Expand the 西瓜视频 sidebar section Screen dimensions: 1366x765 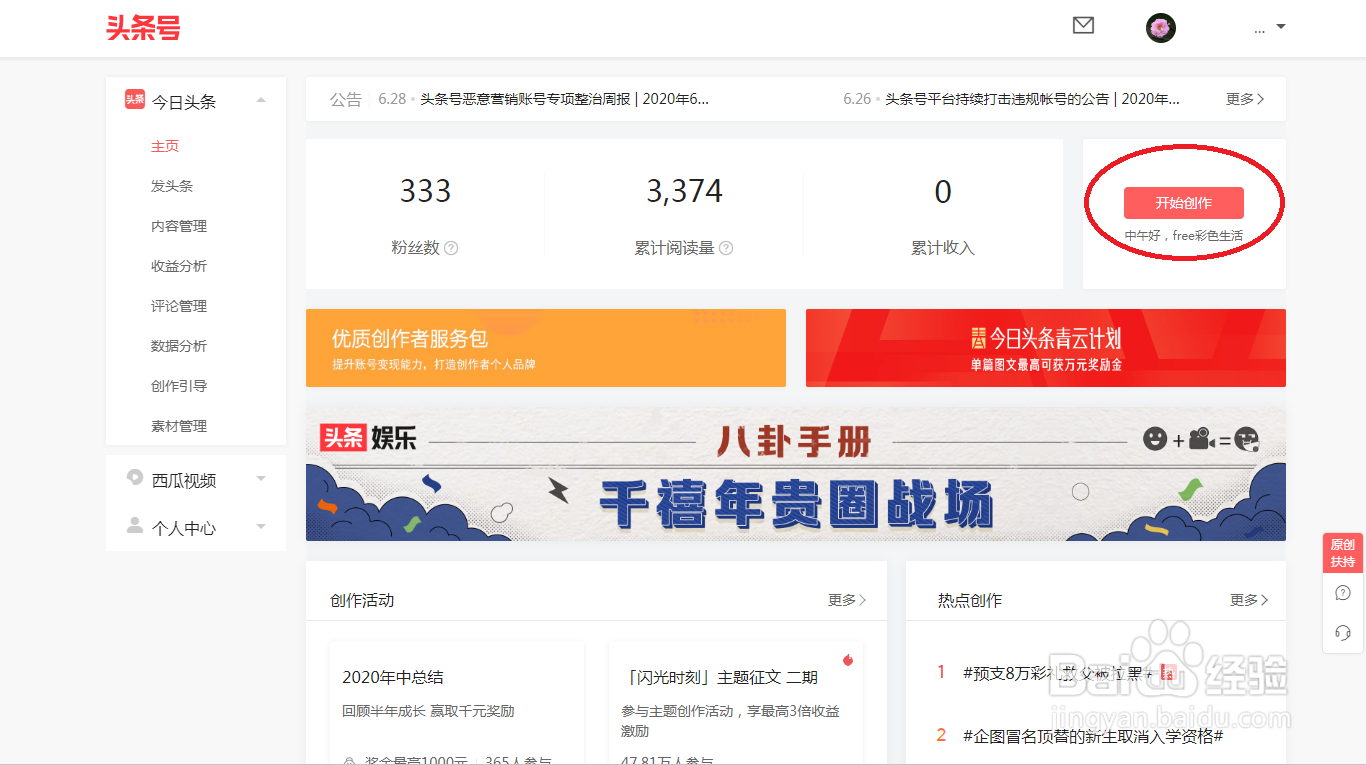tap(261, 478)
